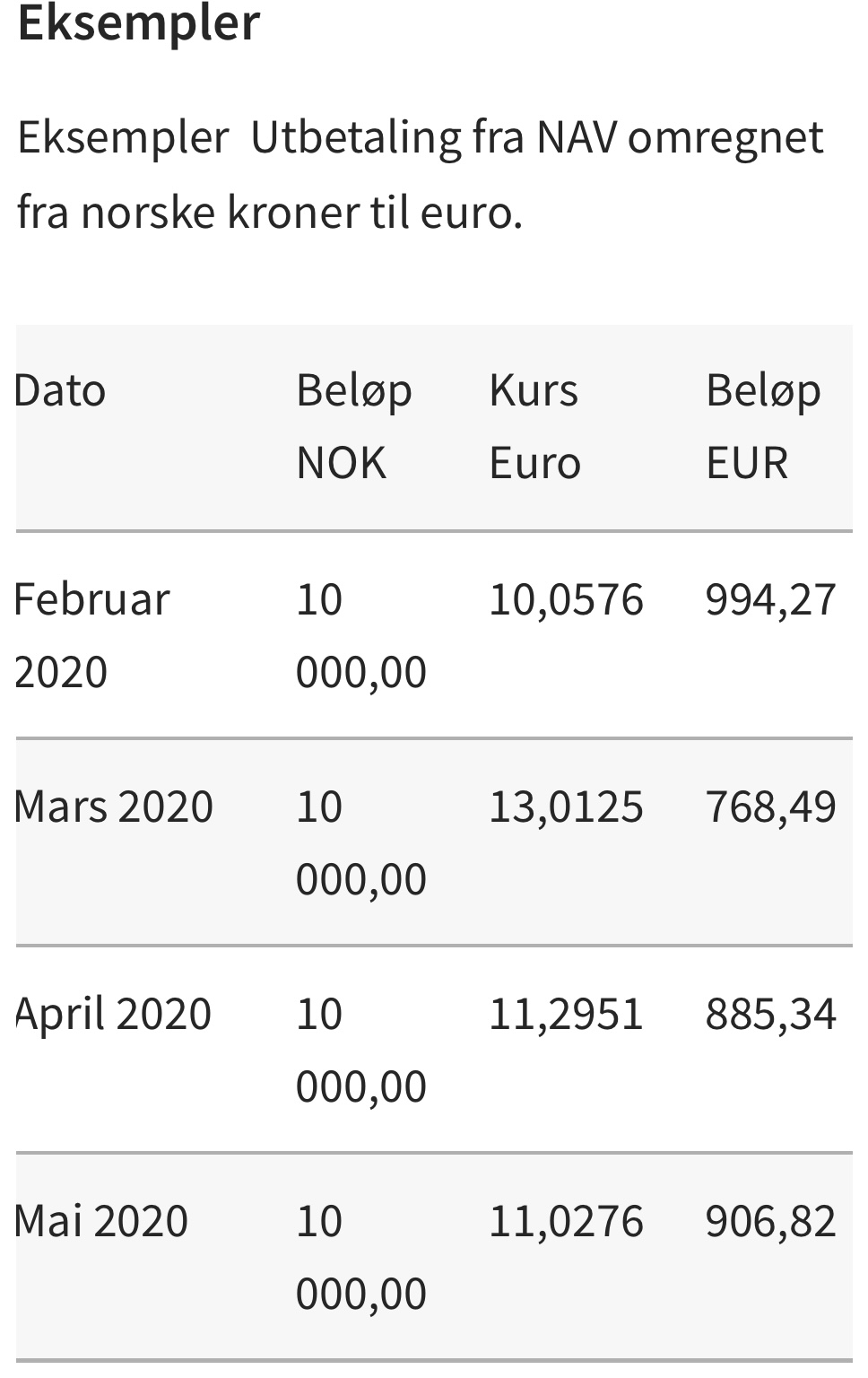Click the EUR amount 994,27
Screen dimensions: 868x1378
[x=771, y=599]
